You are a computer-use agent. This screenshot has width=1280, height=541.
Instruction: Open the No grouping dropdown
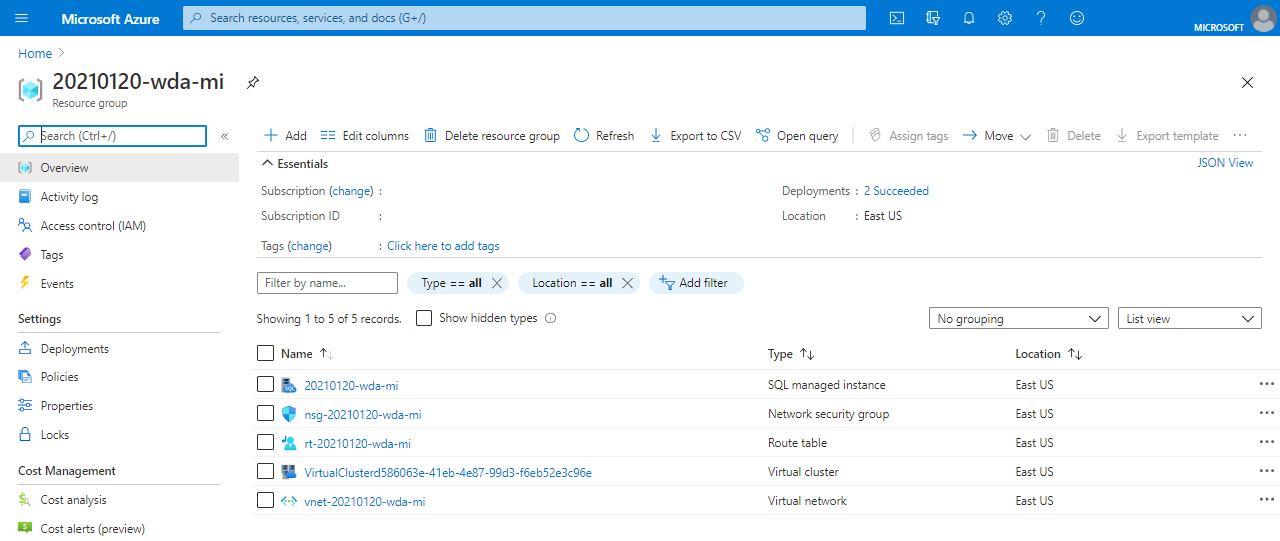[1018, 319]
